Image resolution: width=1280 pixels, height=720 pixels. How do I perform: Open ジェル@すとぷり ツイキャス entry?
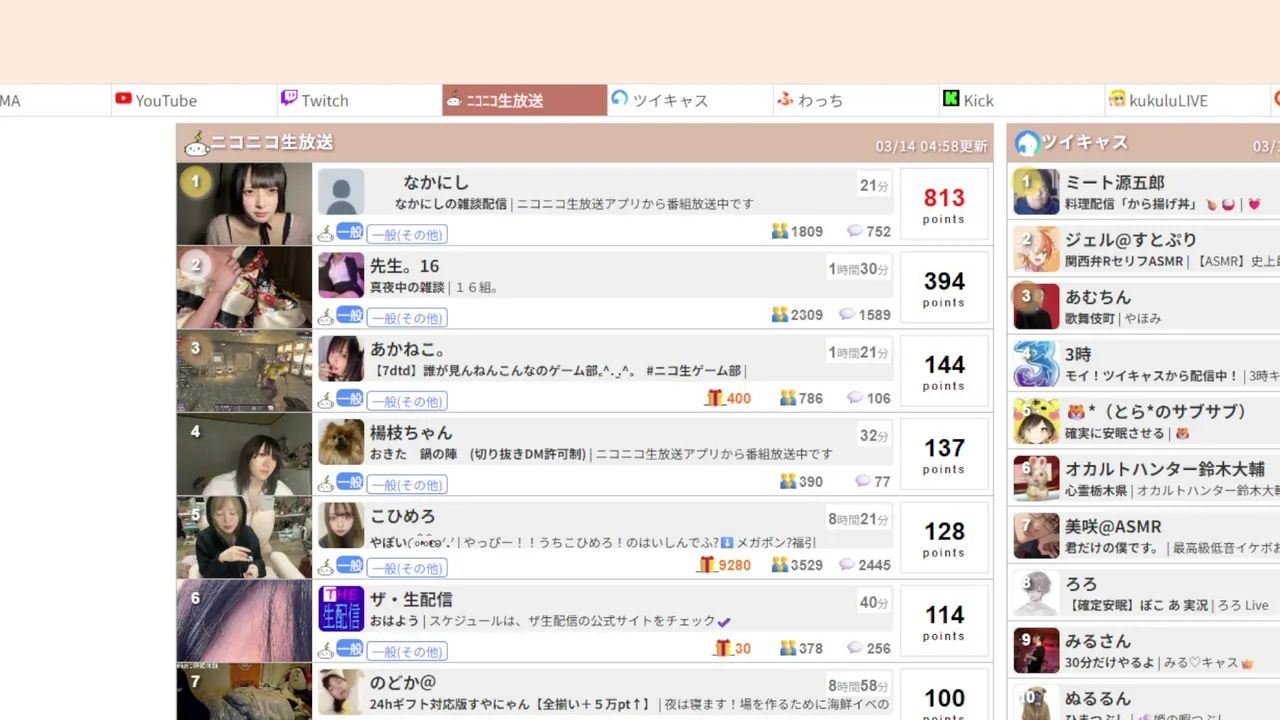tap(1144, 250)
